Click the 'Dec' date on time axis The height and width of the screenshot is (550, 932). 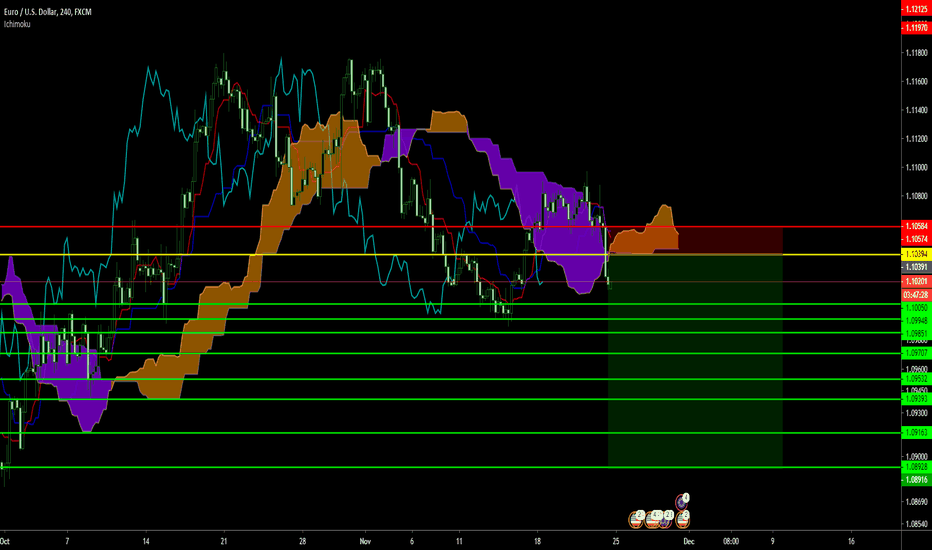pos(688,541)
